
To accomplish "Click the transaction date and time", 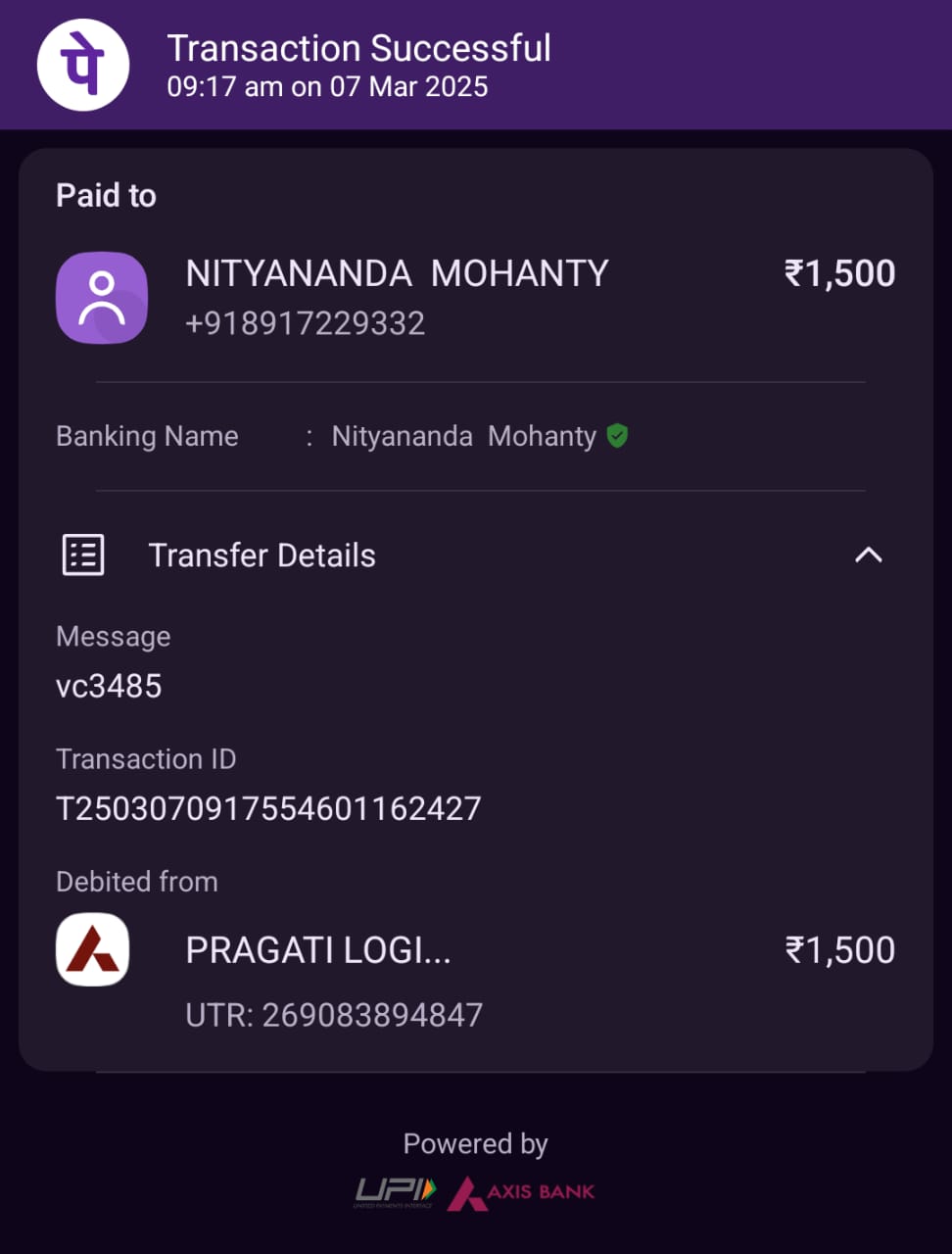I will [x=327, y=86].
